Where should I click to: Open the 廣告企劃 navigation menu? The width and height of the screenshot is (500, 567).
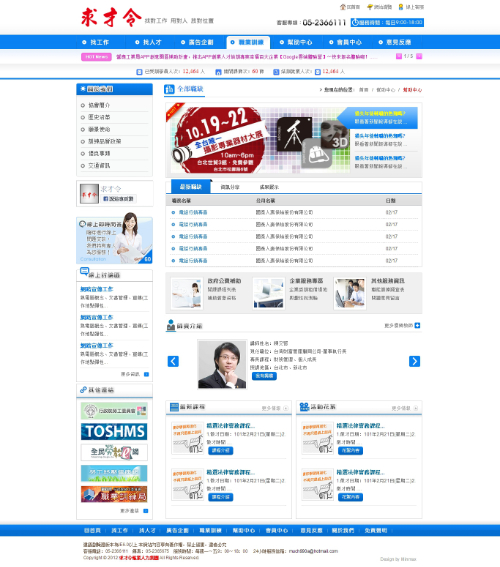pos(197,42)
